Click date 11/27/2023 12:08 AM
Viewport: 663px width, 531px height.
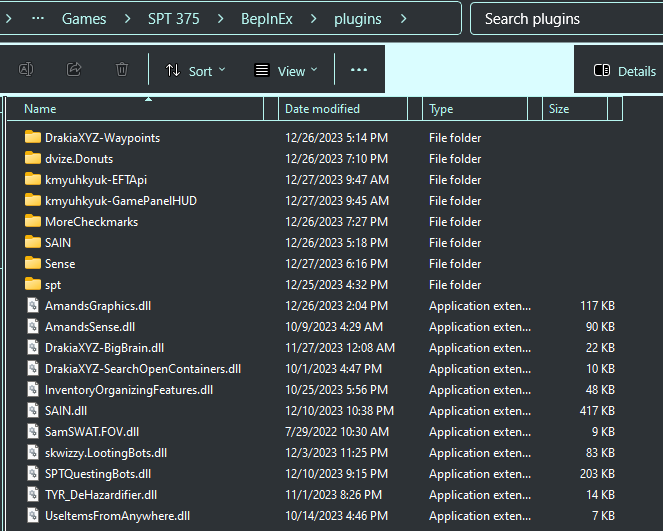(340, 348)
